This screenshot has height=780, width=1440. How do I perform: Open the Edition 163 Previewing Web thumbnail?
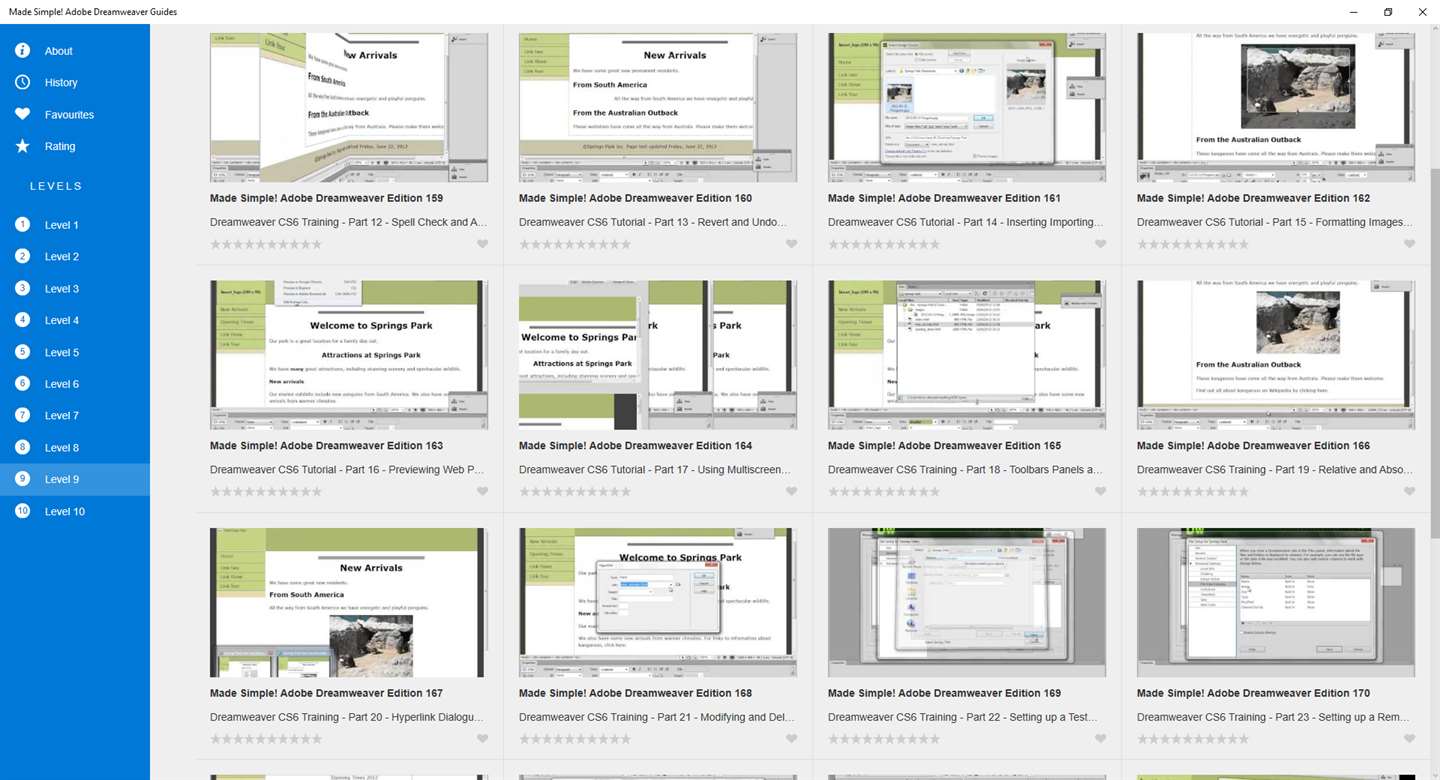coord(349,355)
